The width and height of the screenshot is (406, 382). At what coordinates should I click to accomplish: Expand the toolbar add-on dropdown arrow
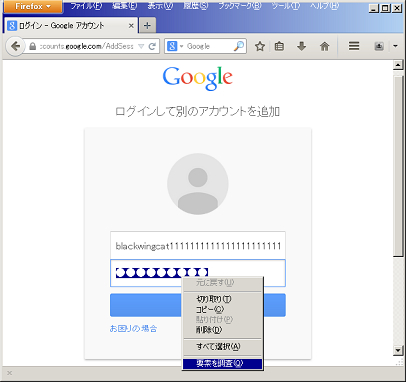(395, 46)
